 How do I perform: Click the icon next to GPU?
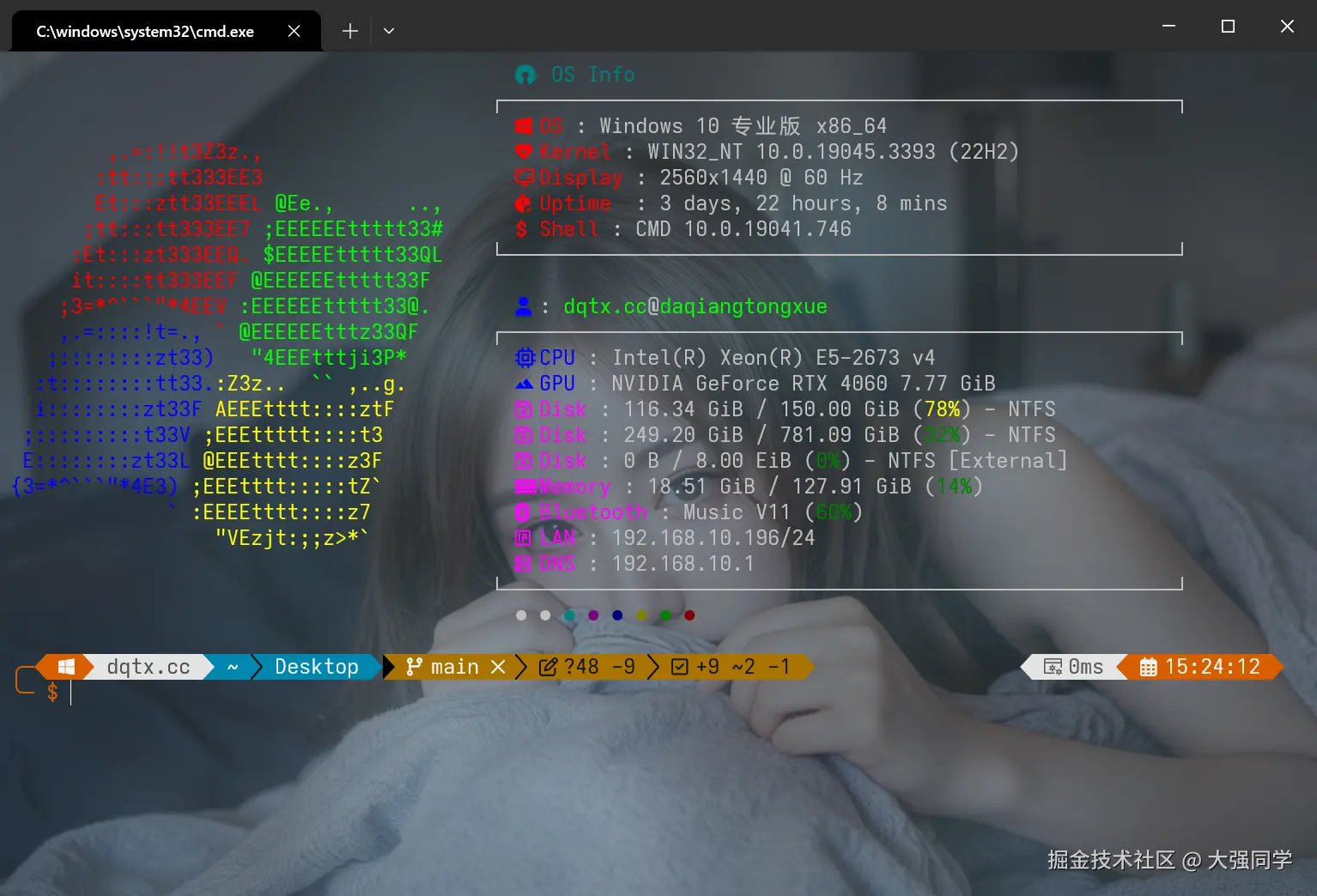(x=524, y=384)
